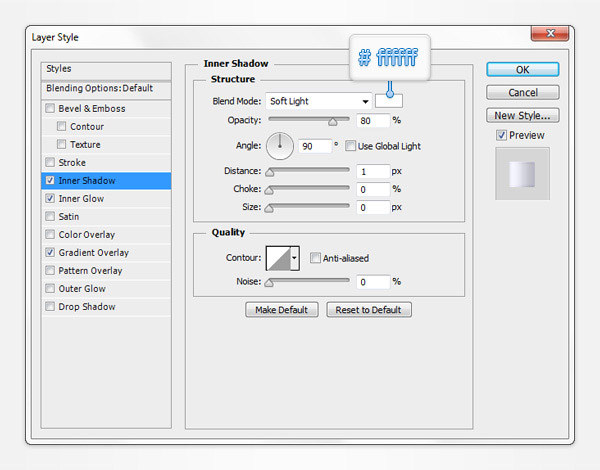Image resolution: width=600 pixels, height=470 pixels.
Task: Open the white shadow color swatch
Action: tap(388, 100)
